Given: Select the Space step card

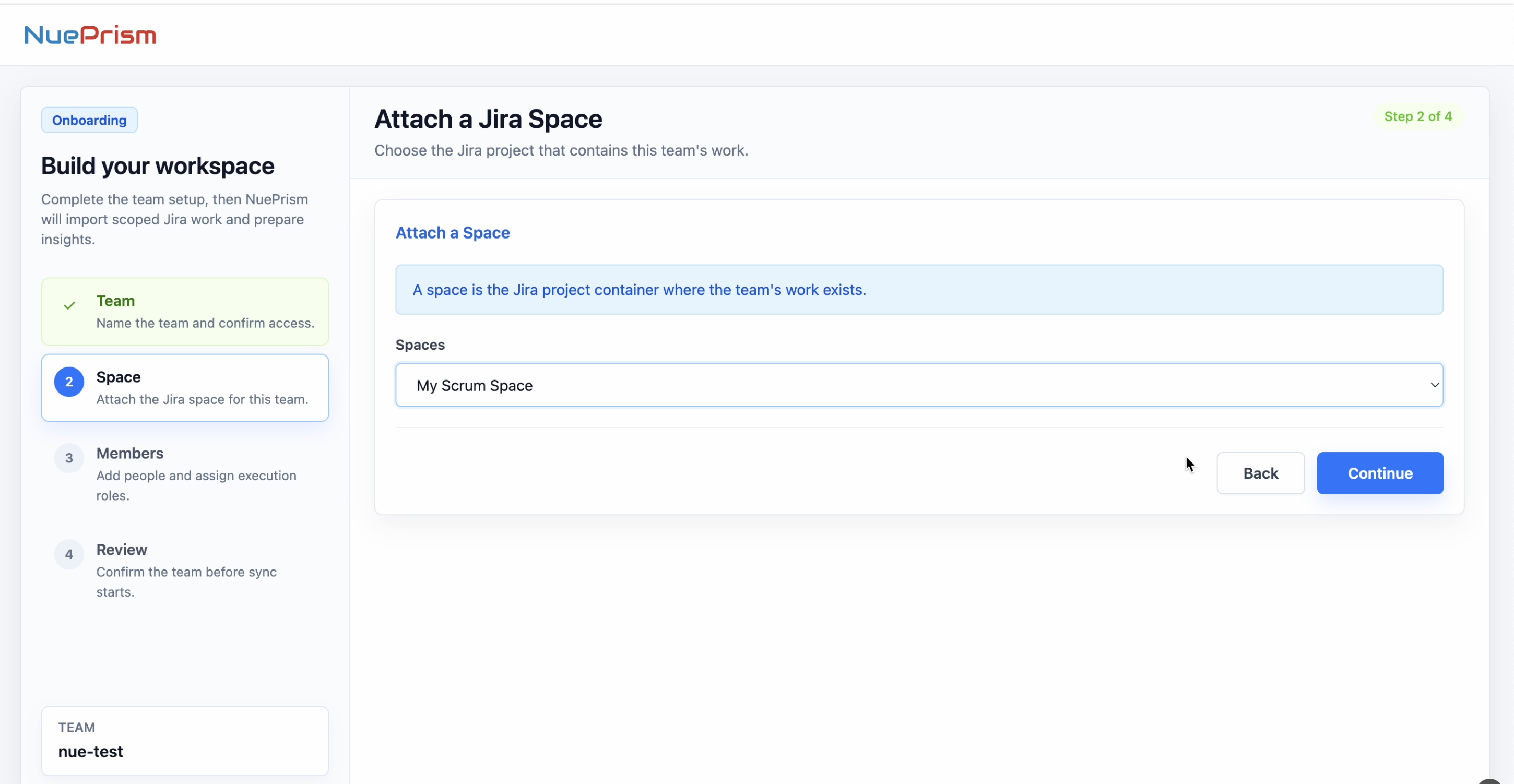Looking at the screenshot, I should click(x=185, y=388).
